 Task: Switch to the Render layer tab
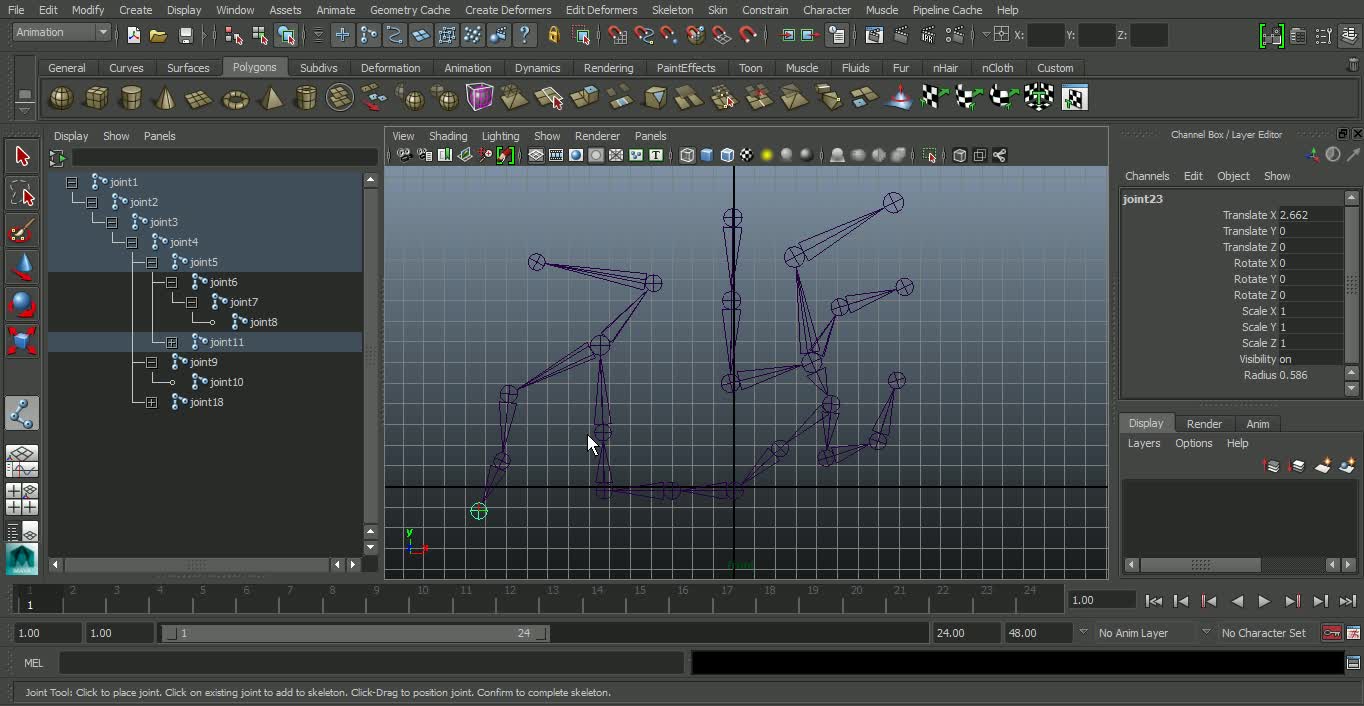point(1204,424)
